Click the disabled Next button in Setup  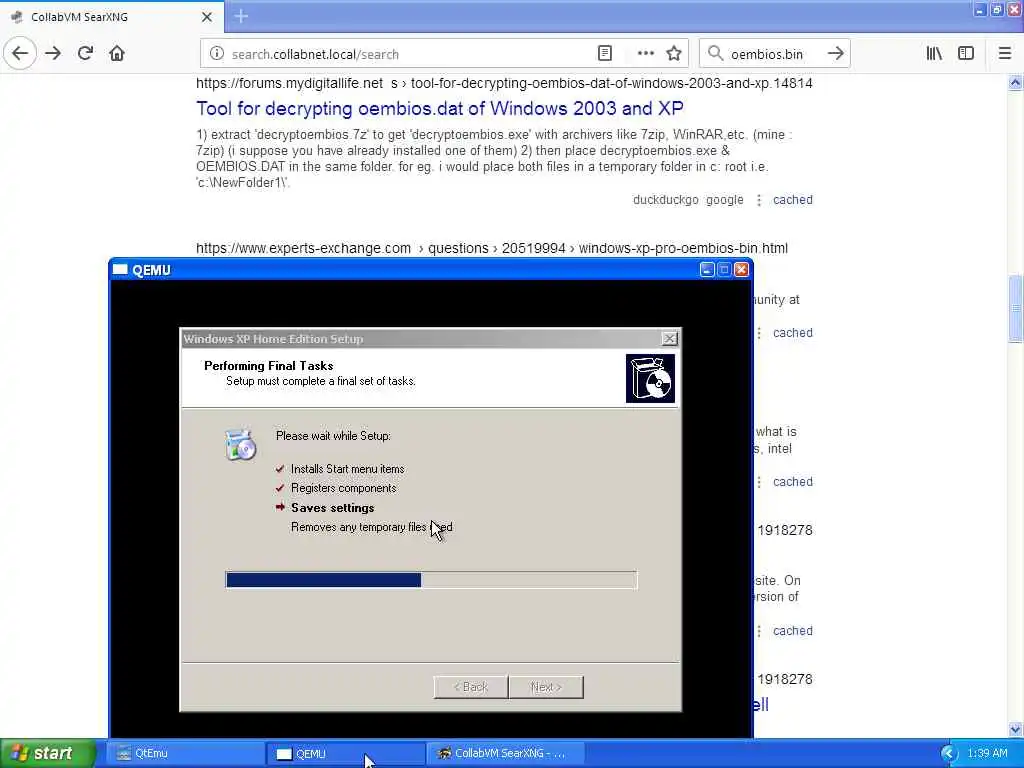click(546, 687)
